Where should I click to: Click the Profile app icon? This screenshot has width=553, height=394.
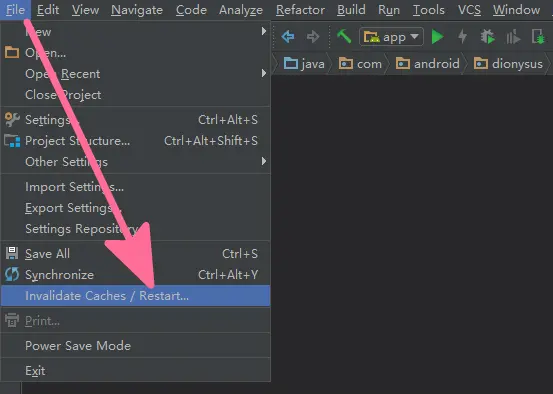tap(513, 37)
